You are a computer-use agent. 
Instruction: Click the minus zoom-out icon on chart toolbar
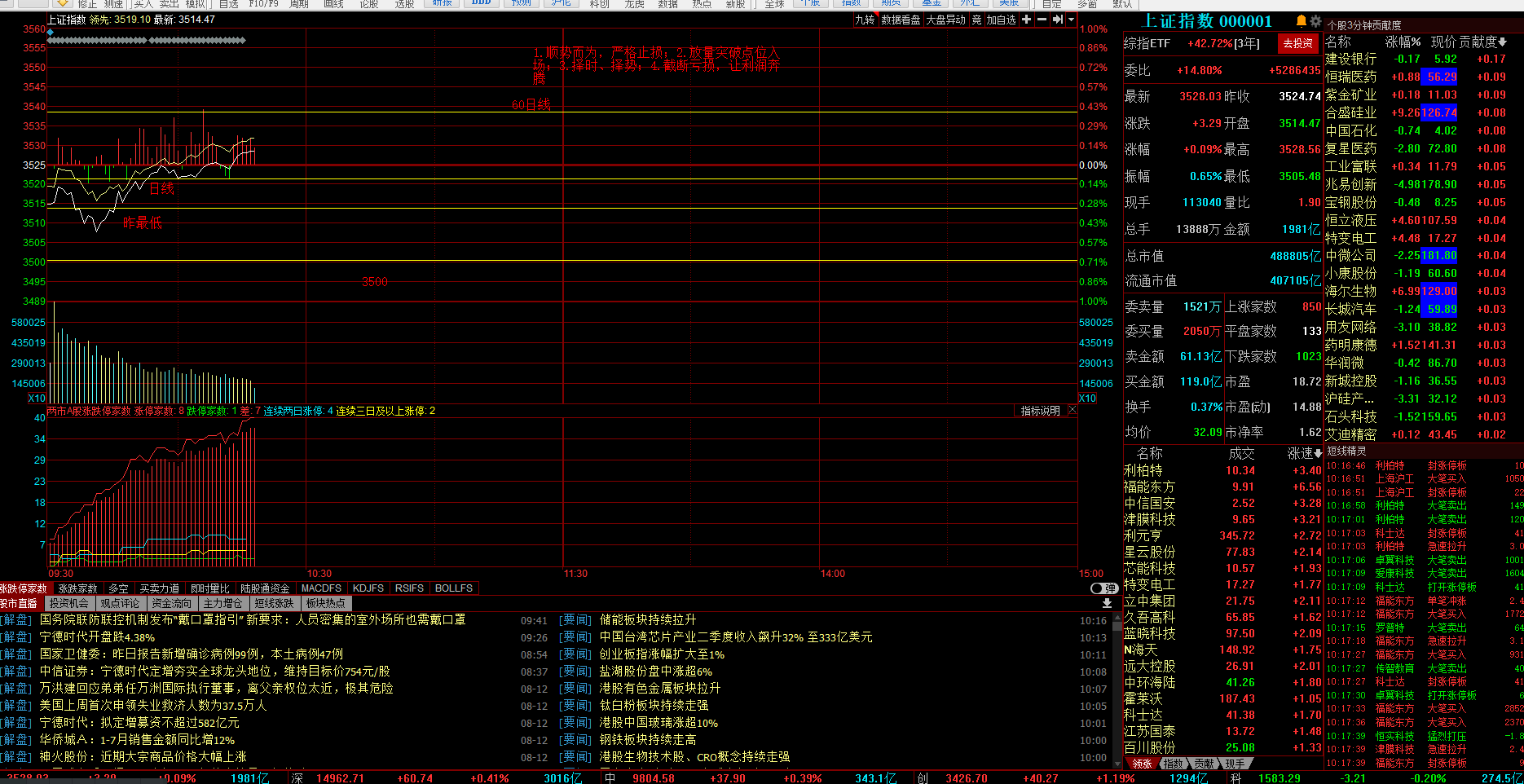tap(1042, 20)
